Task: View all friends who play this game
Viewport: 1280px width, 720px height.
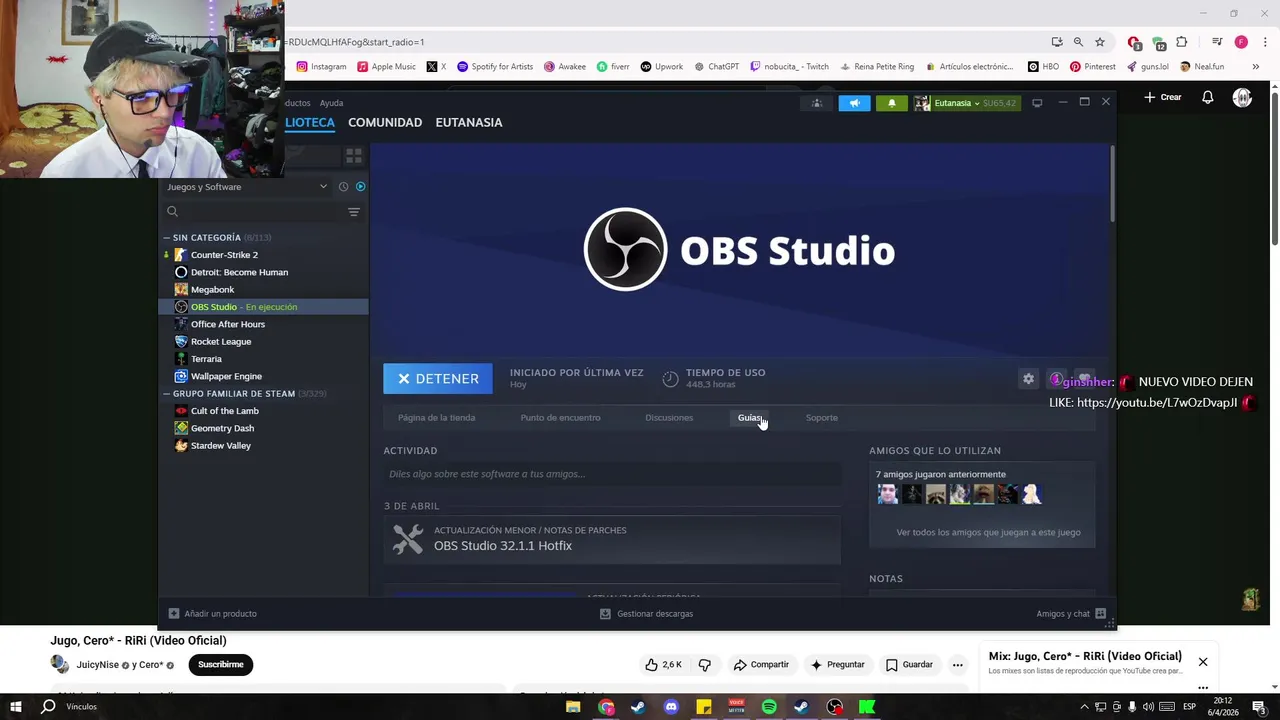Action: pyautogui.click(x=988, y=532)
